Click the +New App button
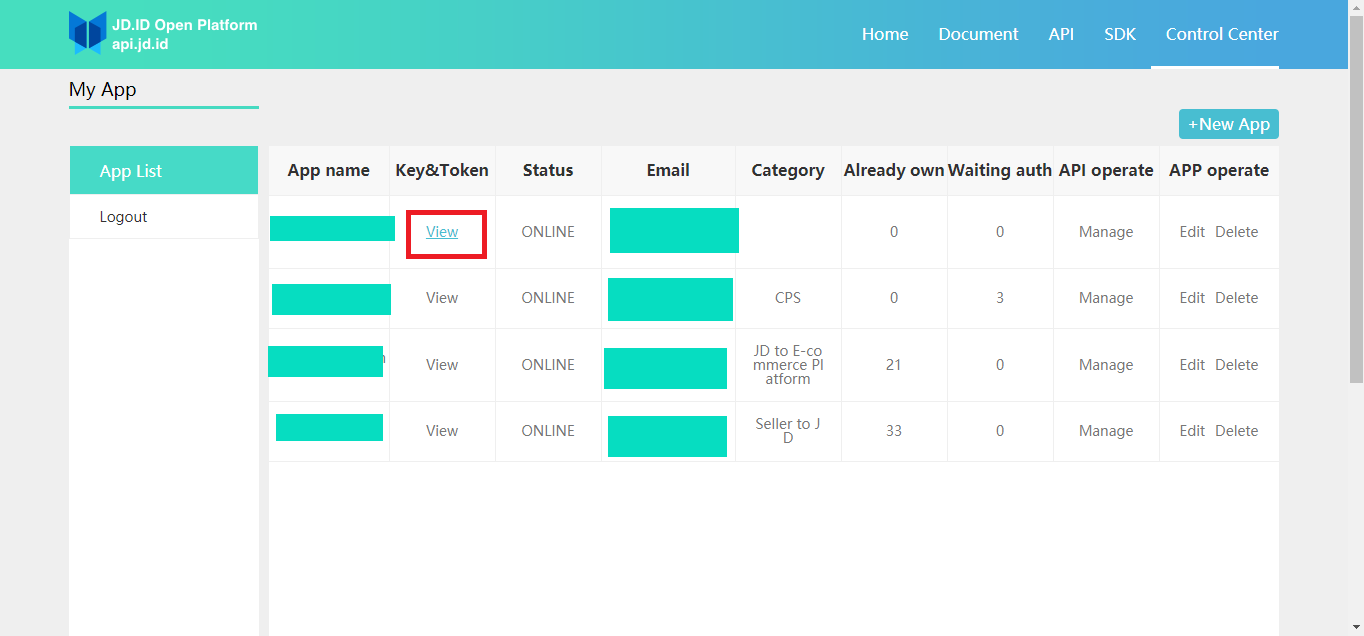Image resolution: width=1364 pixels, height=636 pixels. [1229, 124]
